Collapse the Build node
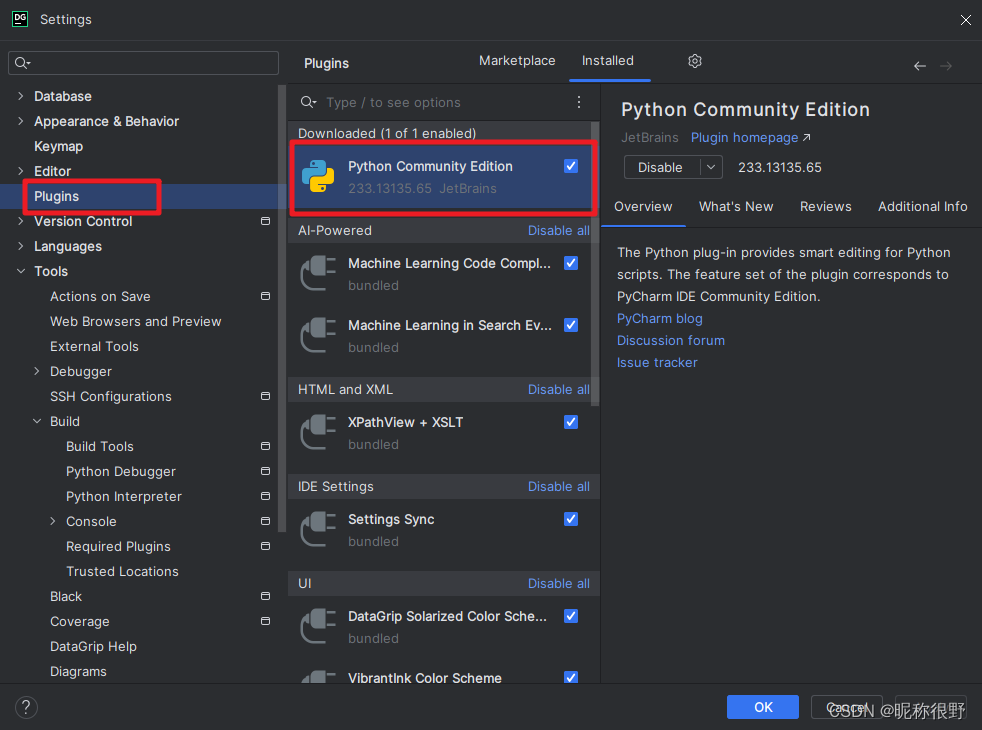 tap(37, 421)
